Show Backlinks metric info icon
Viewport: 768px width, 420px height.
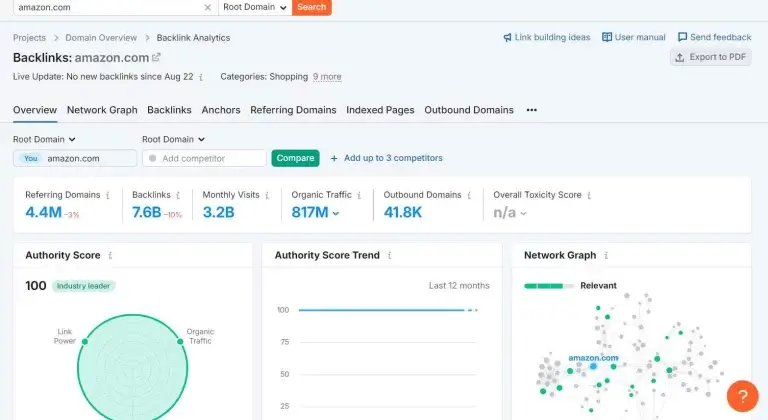(x=178, y=196)
